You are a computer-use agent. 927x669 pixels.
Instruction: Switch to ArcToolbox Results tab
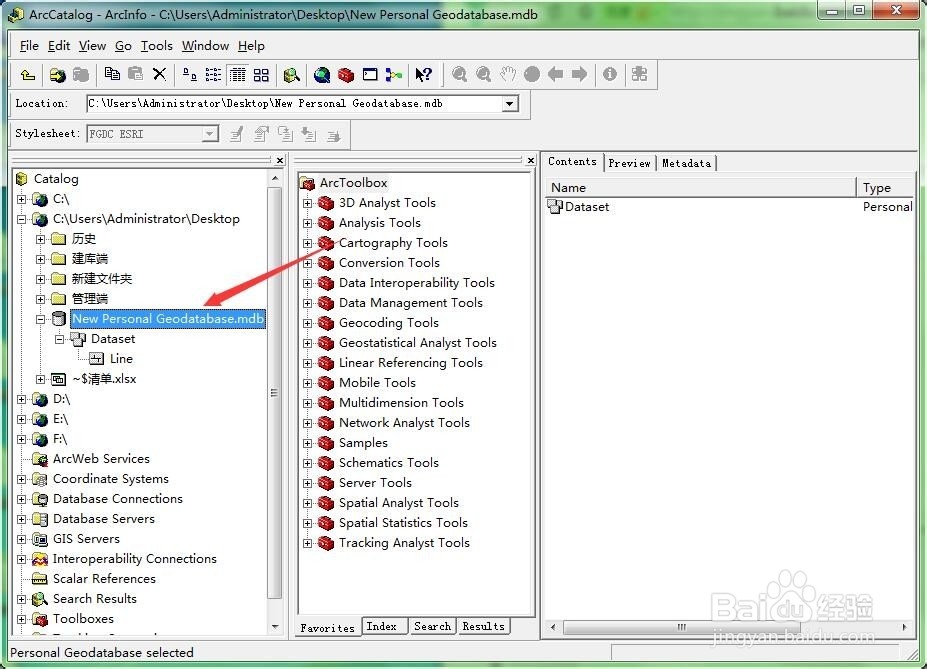[484, 626]
